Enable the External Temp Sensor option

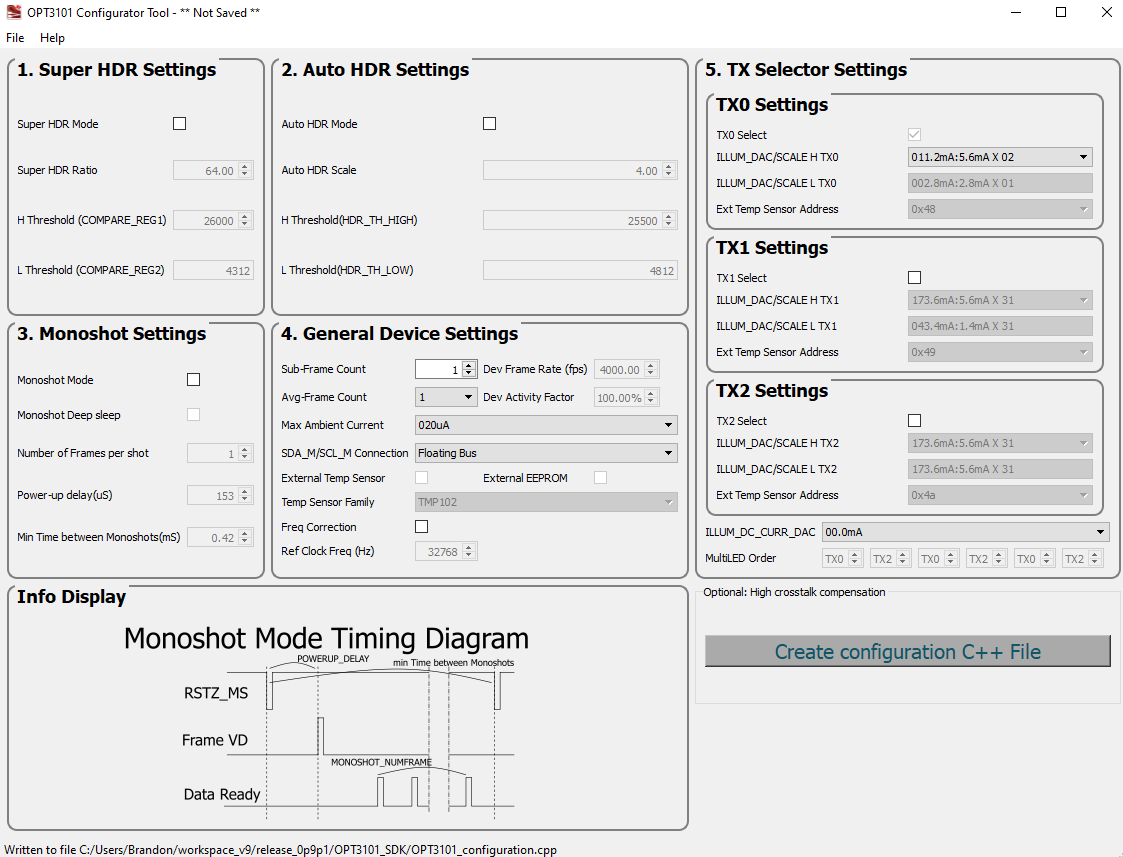[x=421, y=477]
